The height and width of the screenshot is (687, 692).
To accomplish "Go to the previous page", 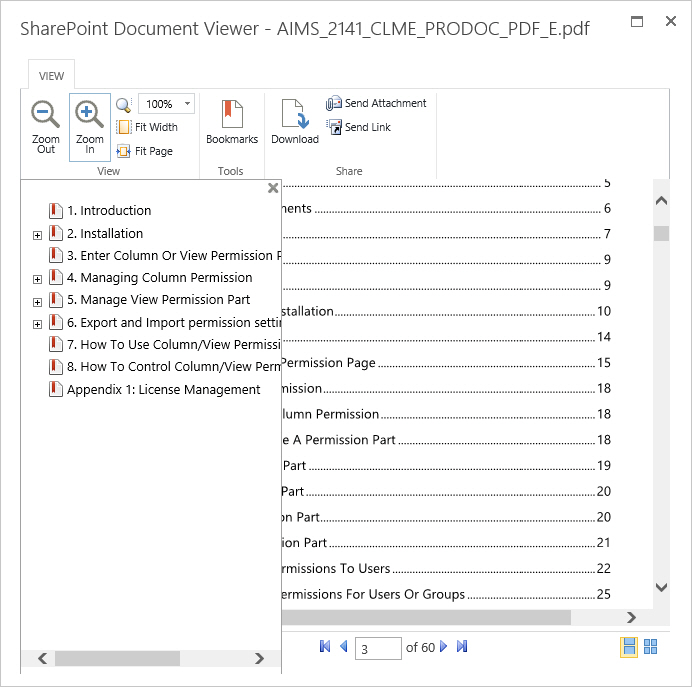I will pyautogui.click(x=344, y=647).
